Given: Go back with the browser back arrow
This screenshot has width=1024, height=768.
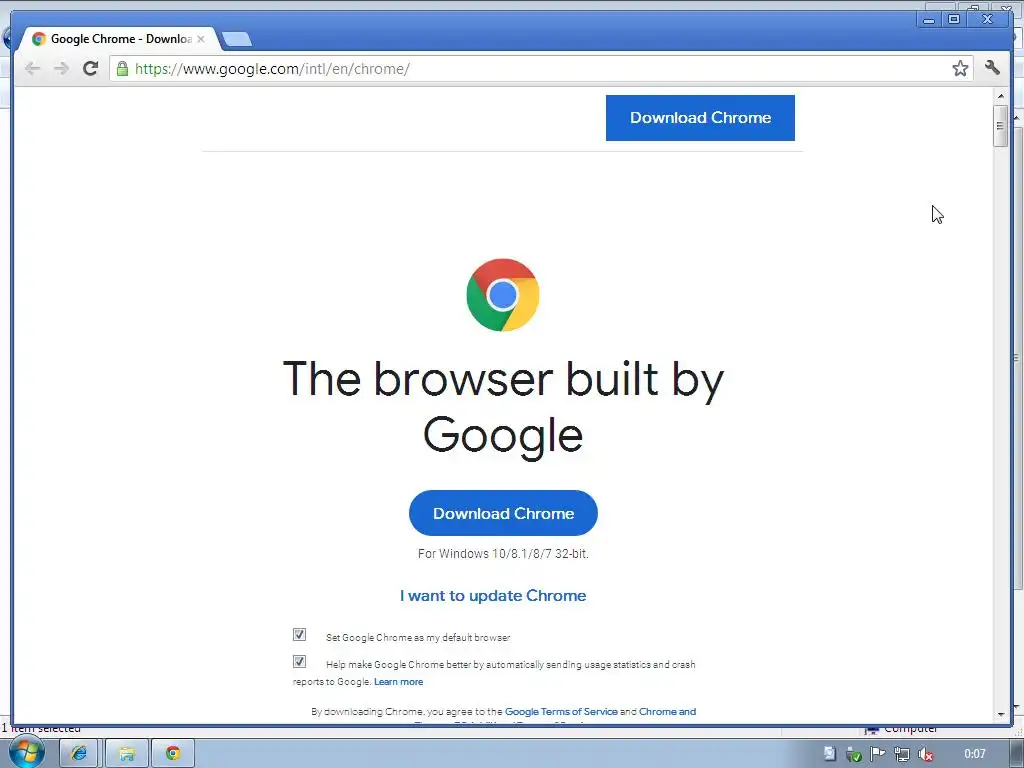Looking at the screenshot, I should 32,69.
